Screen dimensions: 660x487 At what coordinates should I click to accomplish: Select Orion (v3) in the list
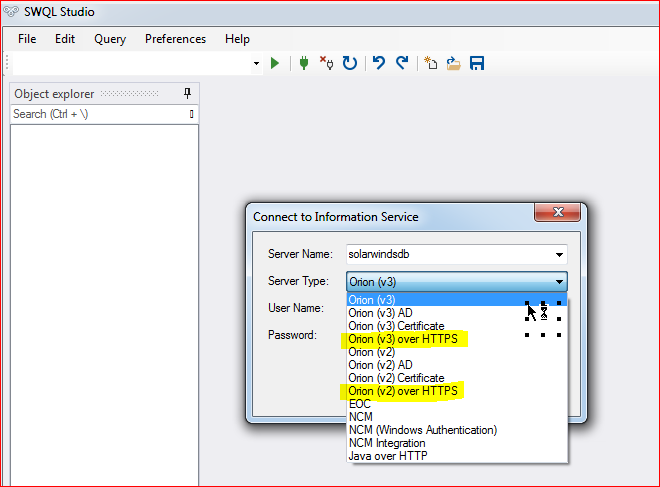pyautogui.click(x=457, y=300)
